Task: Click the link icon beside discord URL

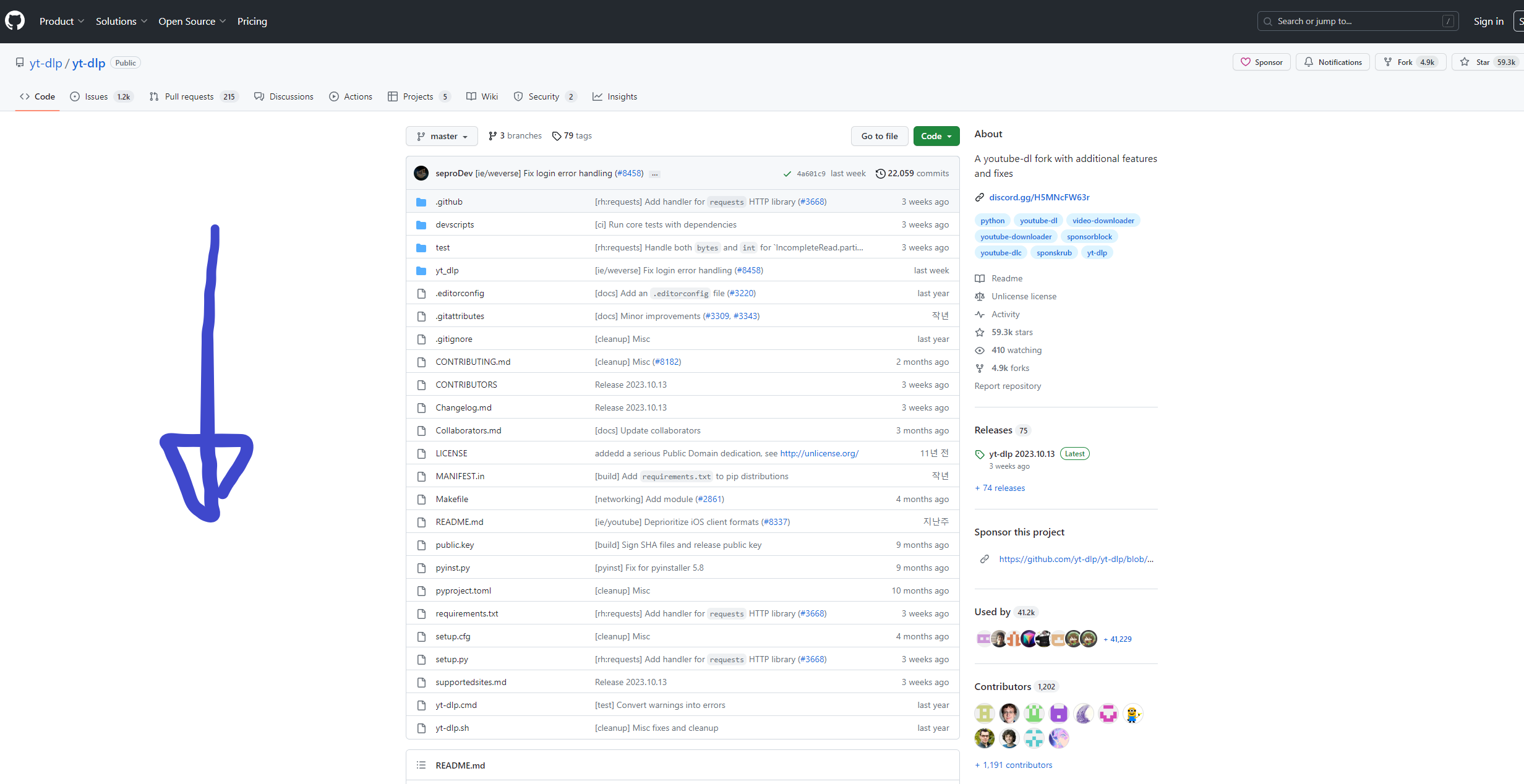Action: point(980,198)
